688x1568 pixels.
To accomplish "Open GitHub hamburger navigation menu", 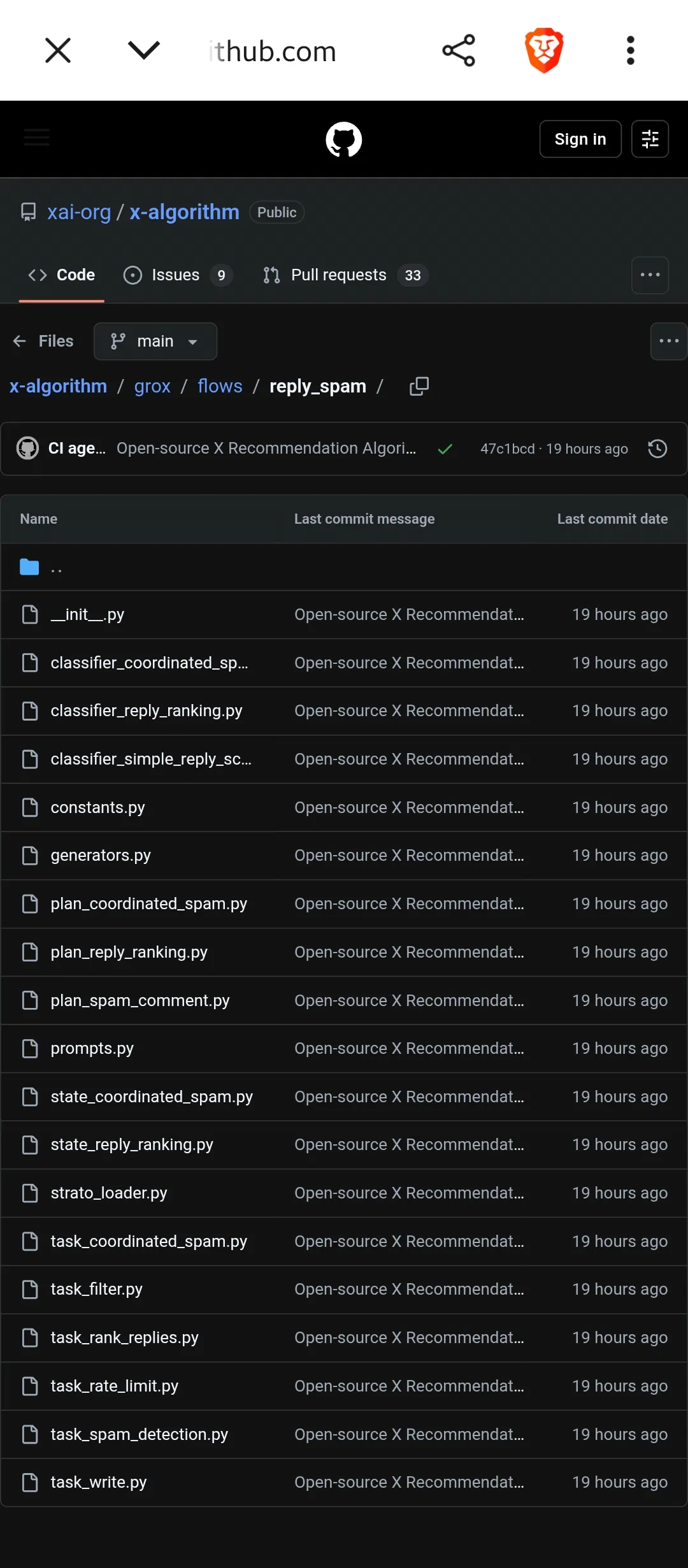I will [36, 138].
